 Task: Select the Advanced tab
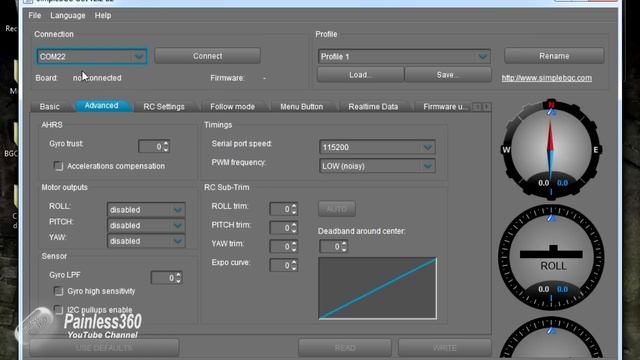[x=102, y=106]
